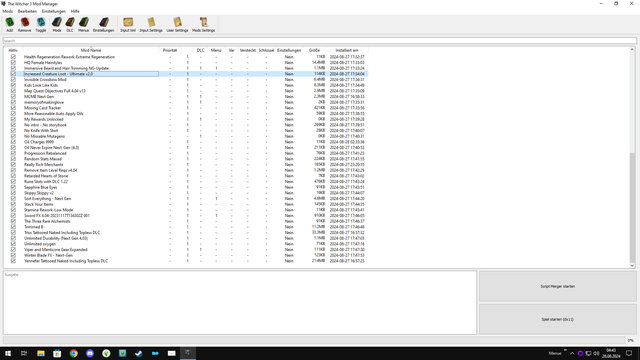The width and height of the screenshot is (640, 360).
Task: Open Steam from the taskbar
Action: [x=139, y=353]
